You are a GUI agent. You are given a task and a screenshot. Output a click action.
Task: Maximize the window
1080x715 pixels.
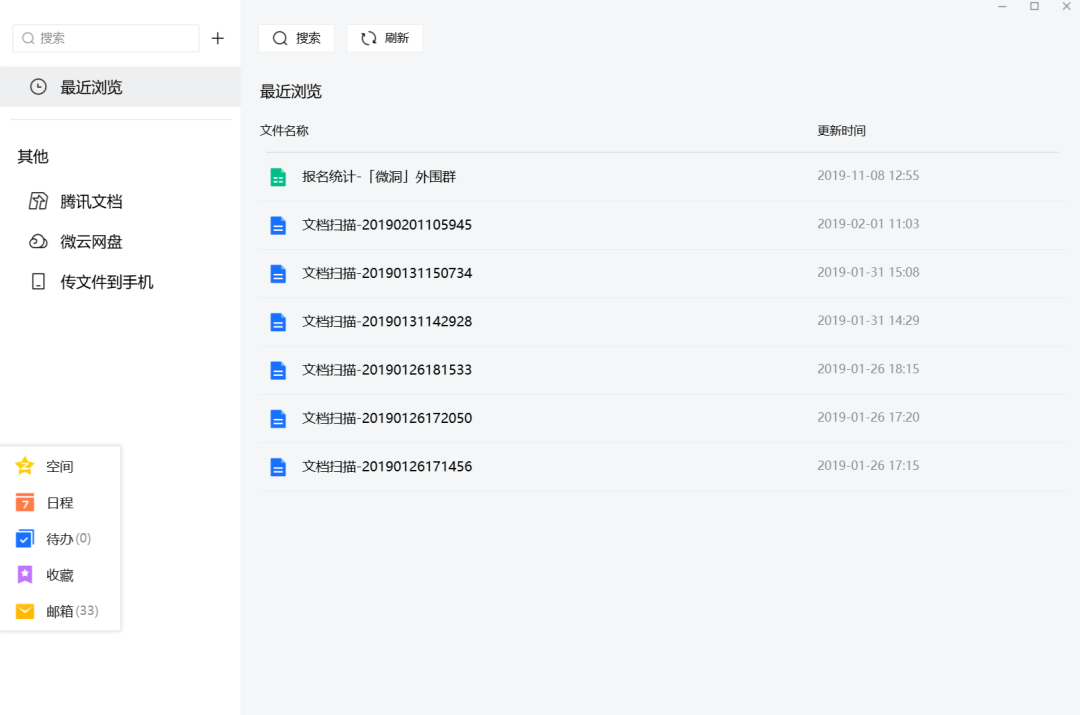click(1034, 6)
